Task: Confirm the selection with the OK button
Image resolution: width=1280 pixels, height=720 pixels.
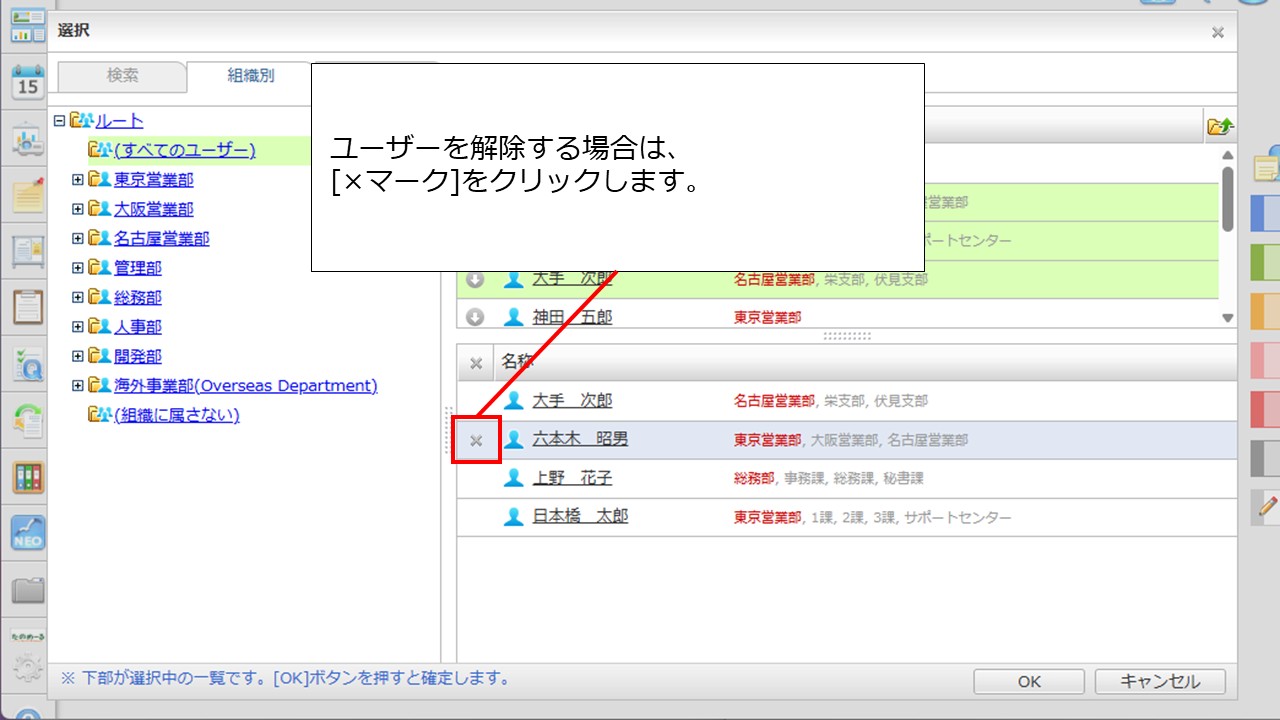Action: pos(1029,682)
